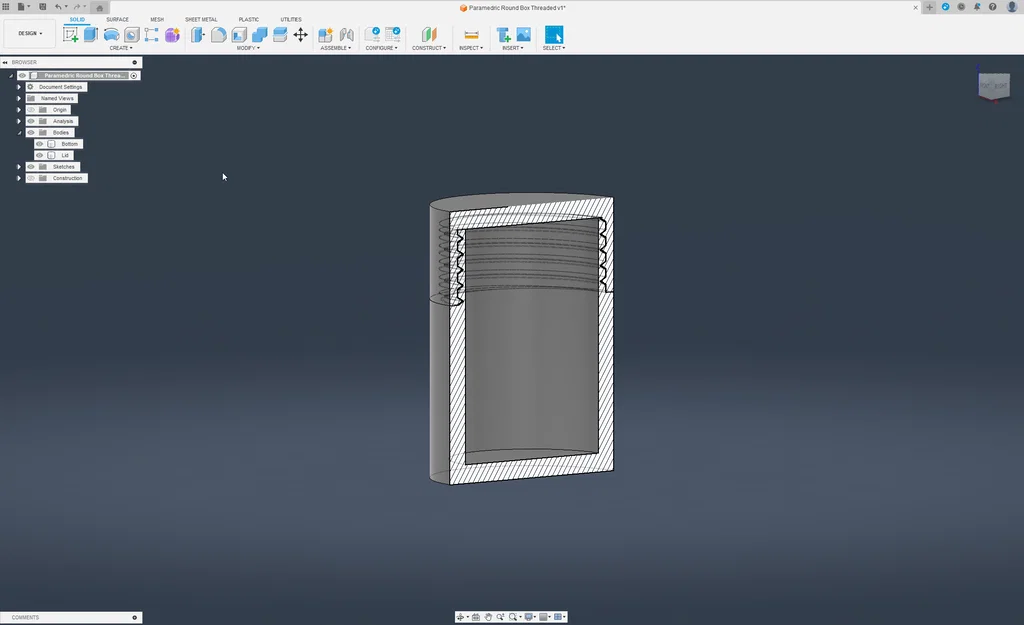Toggle visibility of the Bodies folder
The image size is (1024, 625).
pyautogui.click(x=30, y=132)
